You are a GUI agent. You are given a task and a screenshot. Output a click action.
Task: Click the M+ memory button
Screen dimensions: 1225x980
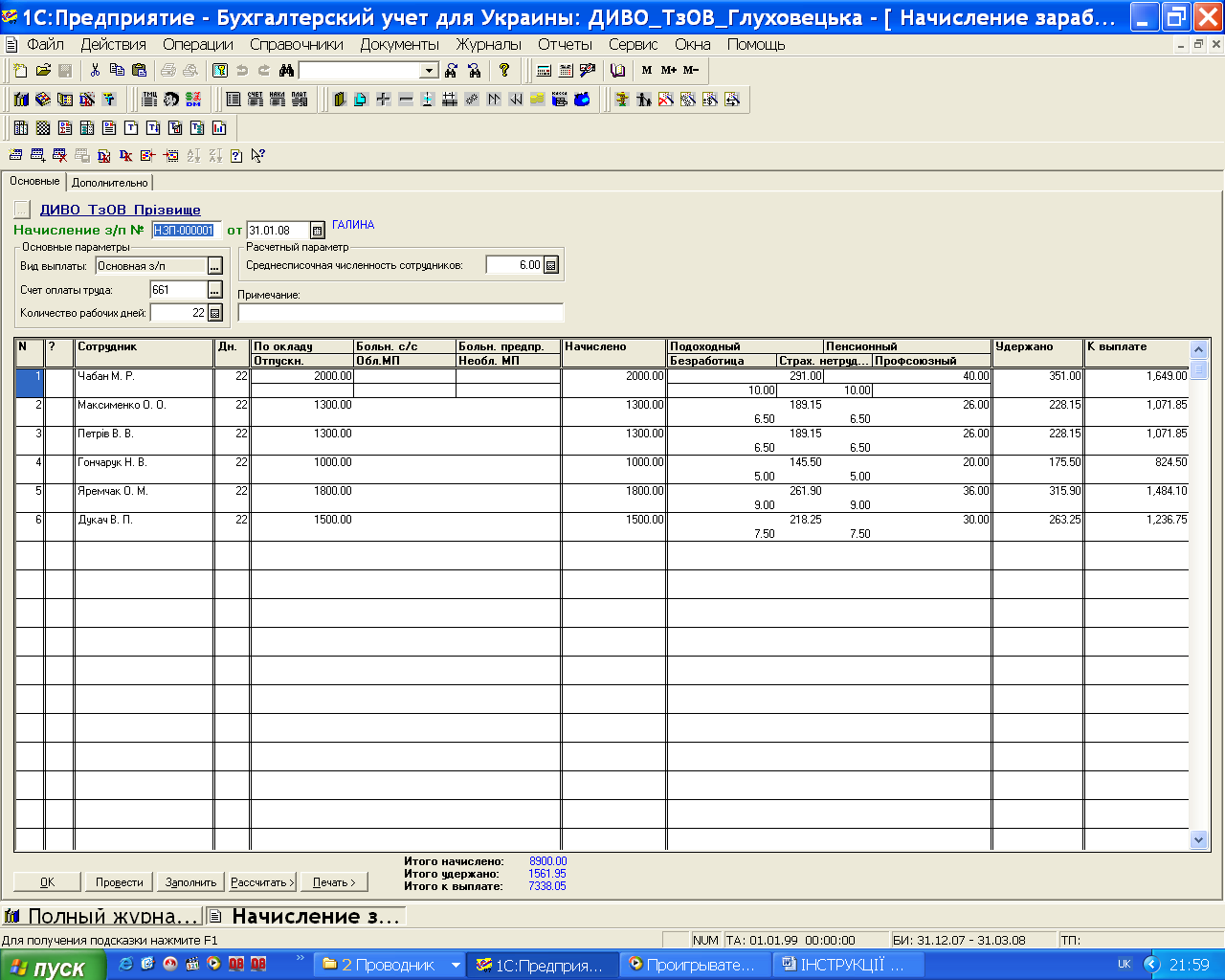point(668,71)
